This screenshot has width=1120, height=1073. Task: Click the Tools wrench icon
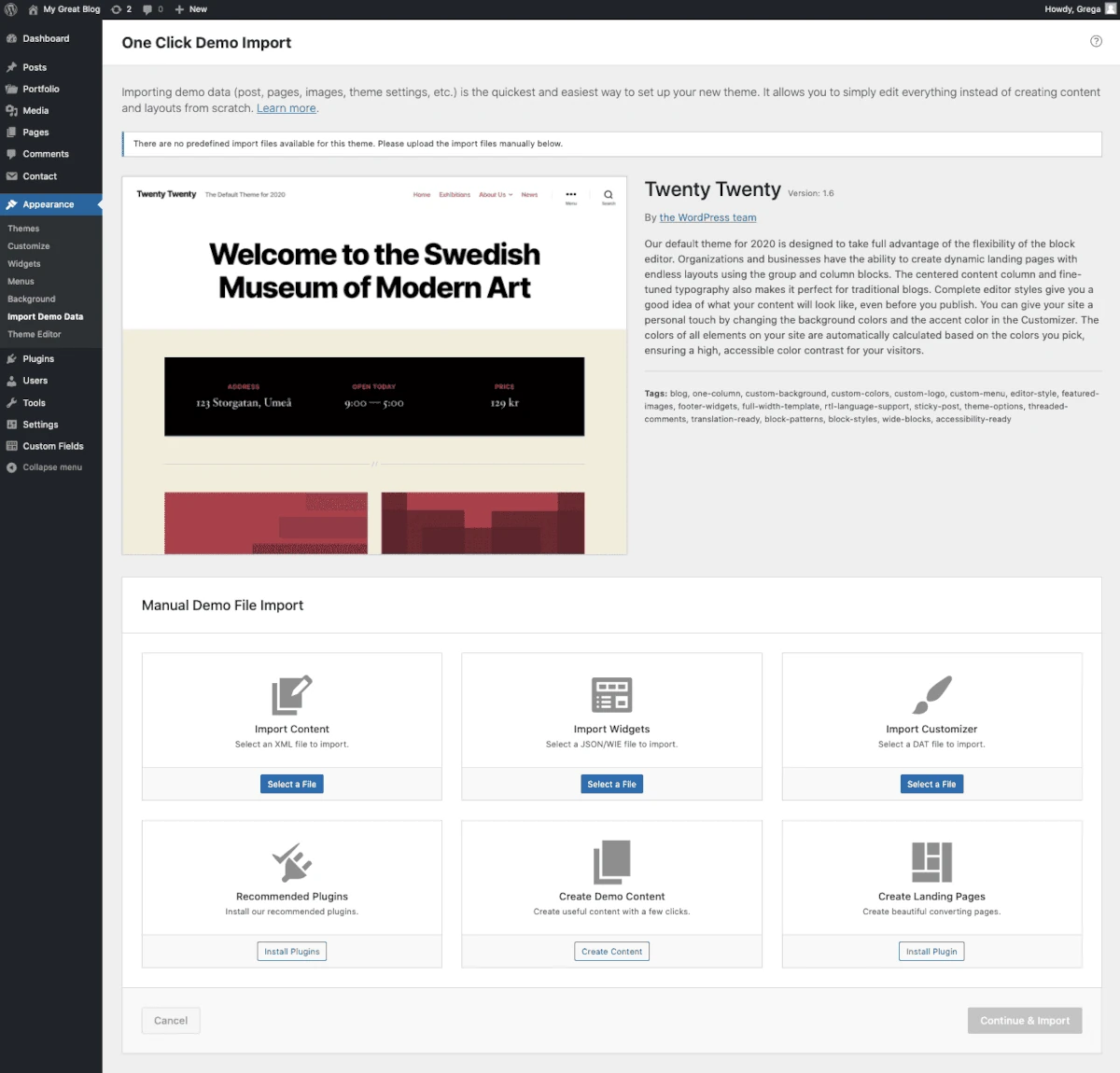(12, 403)
